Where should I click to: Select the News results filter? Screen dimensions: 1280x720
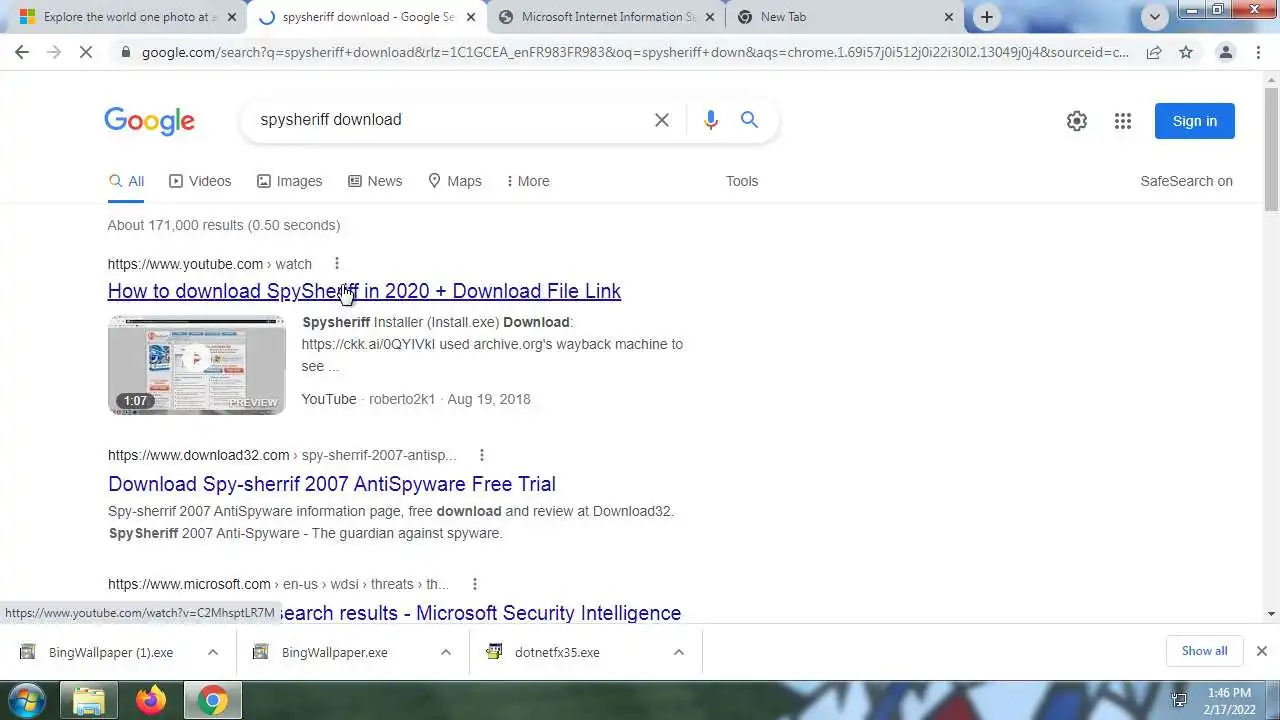pos(375,181)
